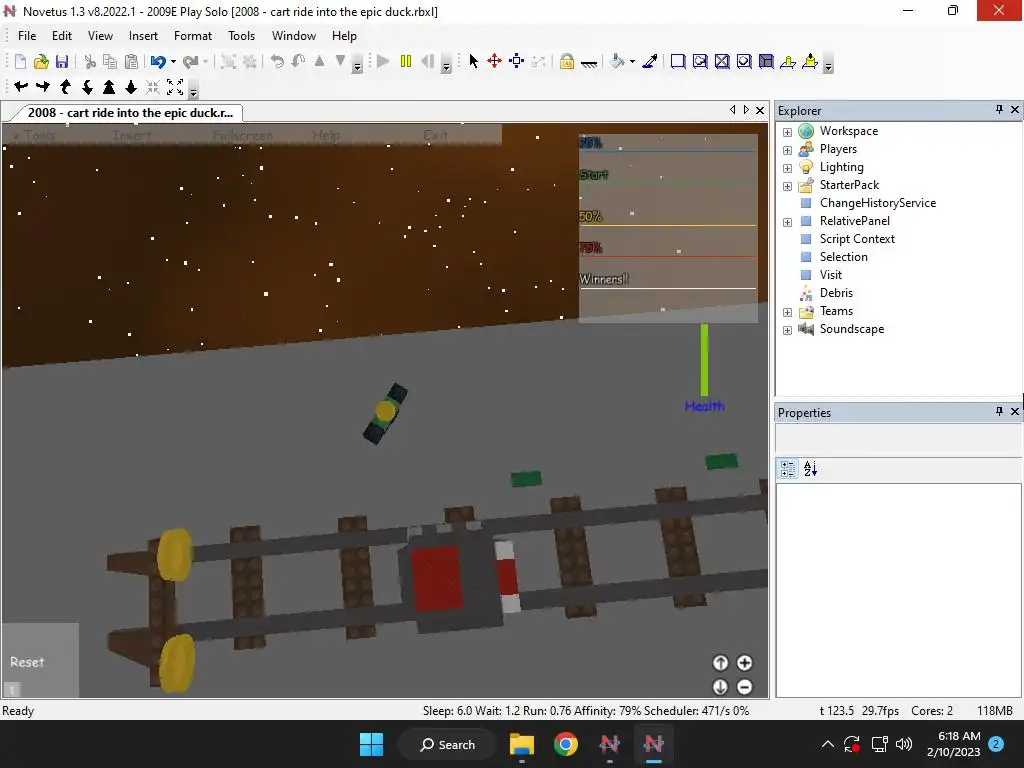Click the Run play triangle button
Image resolution: width=1024 pixels, height=768 pixels.
tap(383, 61)
